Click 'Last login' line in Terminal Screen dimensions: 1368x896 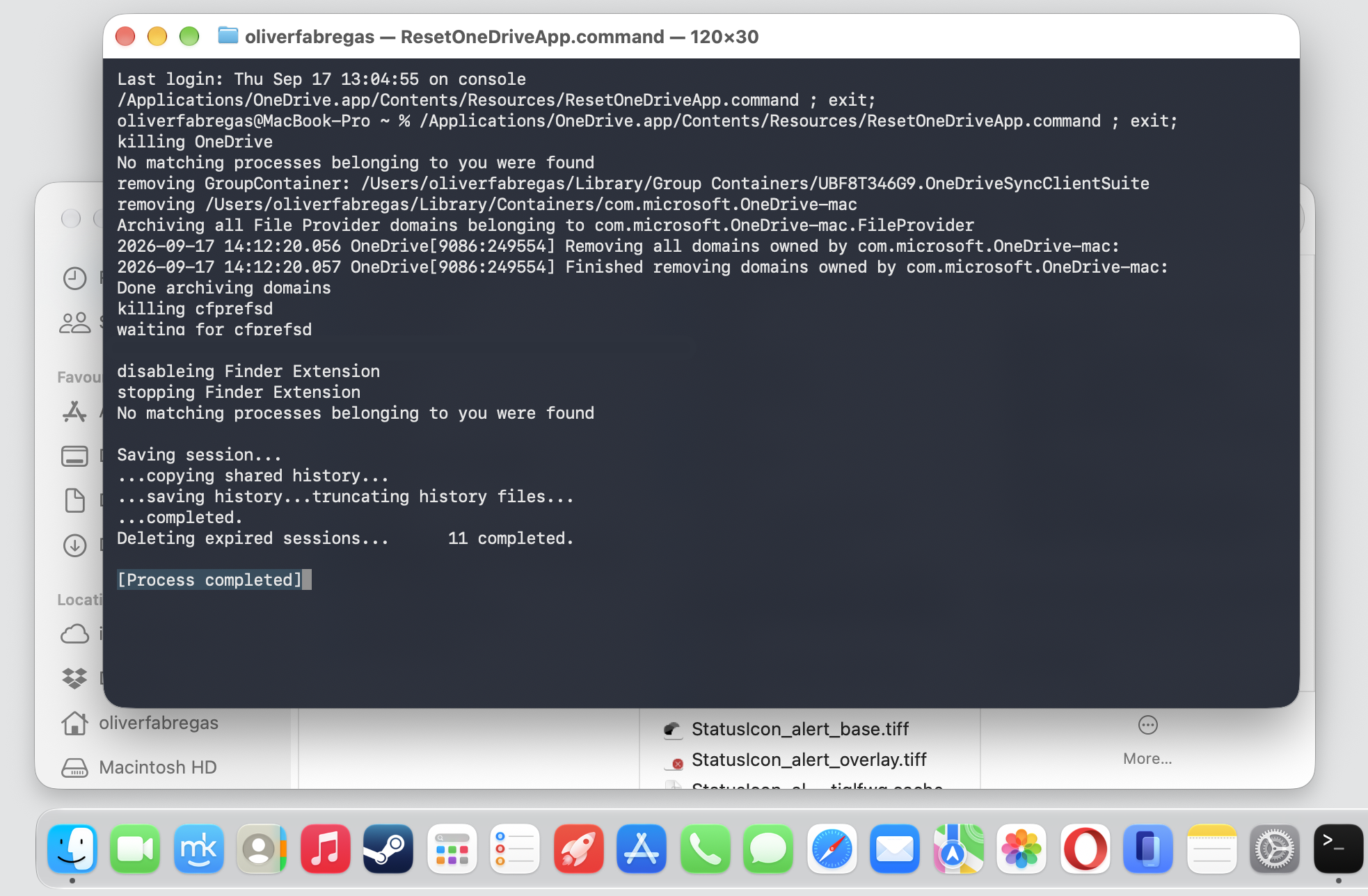[321, 79]
